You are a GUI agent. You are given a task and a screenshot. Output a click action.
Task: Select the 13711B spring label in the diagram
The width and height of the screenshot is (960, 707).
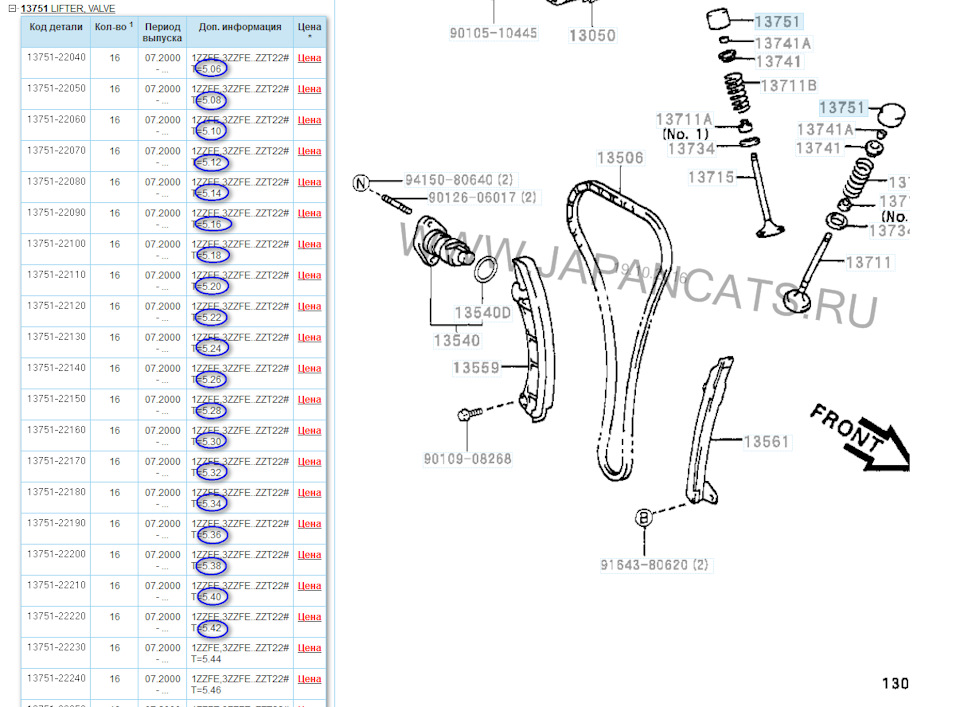(x=789, y=86)
